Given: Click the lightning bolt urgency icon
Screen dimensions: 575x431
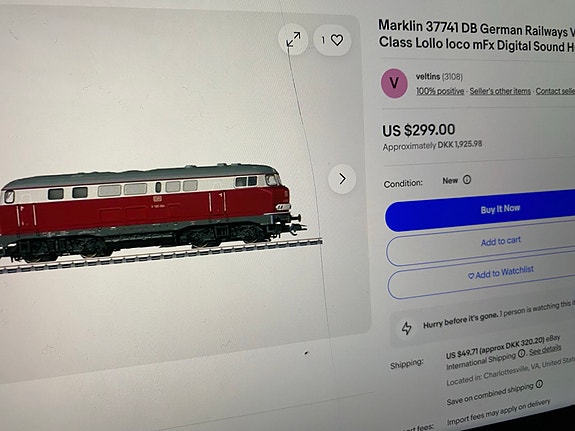Looking at the screenshot, I should point(406,328).
